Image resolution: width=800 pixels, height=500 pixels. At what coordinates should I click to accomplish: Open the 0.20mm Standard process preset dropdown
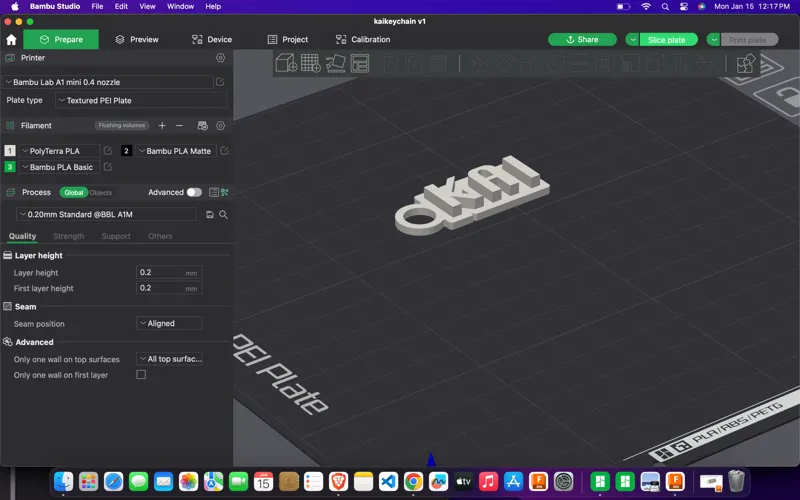pos(106,214)
